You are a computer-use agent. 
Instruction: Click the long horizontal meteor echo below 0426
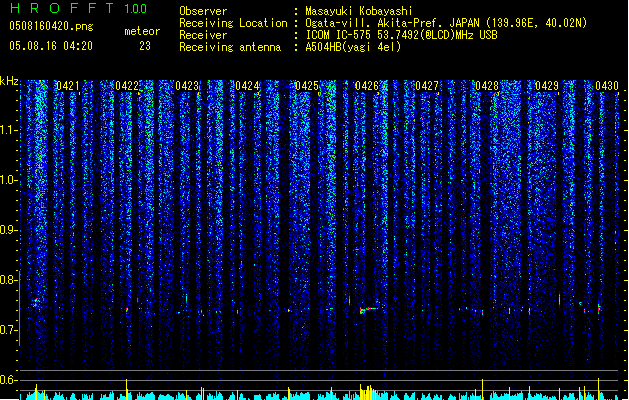click(x=369, y=309)
